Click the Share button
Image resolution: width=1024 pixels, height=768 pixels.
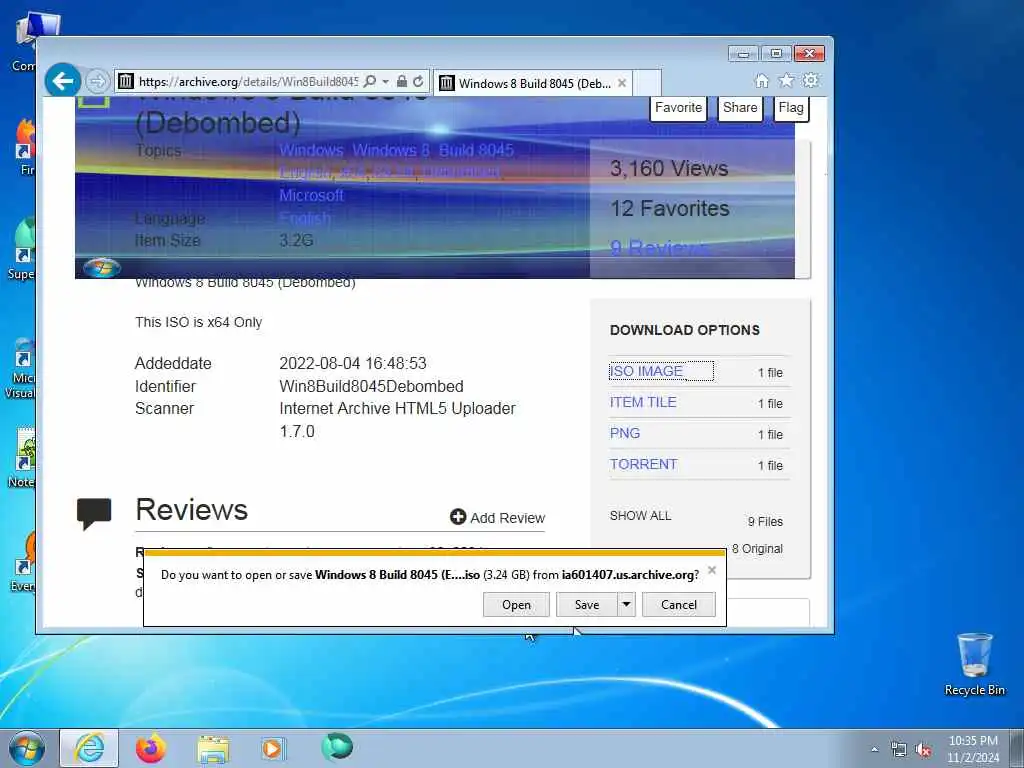[x=740, y=108]
